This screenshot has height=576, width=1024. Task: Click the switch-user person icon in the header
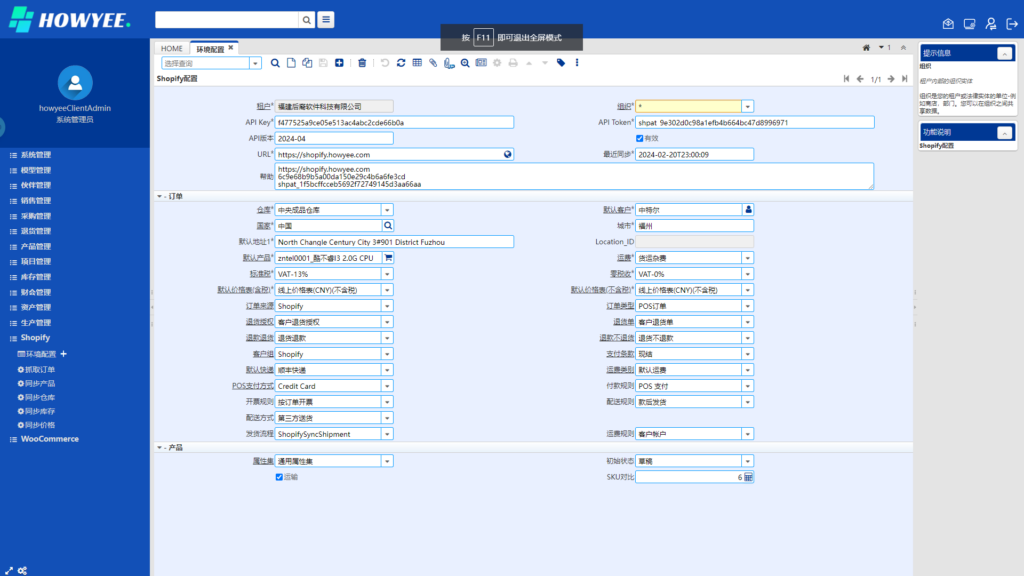pyautogui.click(x=991, y=24)
